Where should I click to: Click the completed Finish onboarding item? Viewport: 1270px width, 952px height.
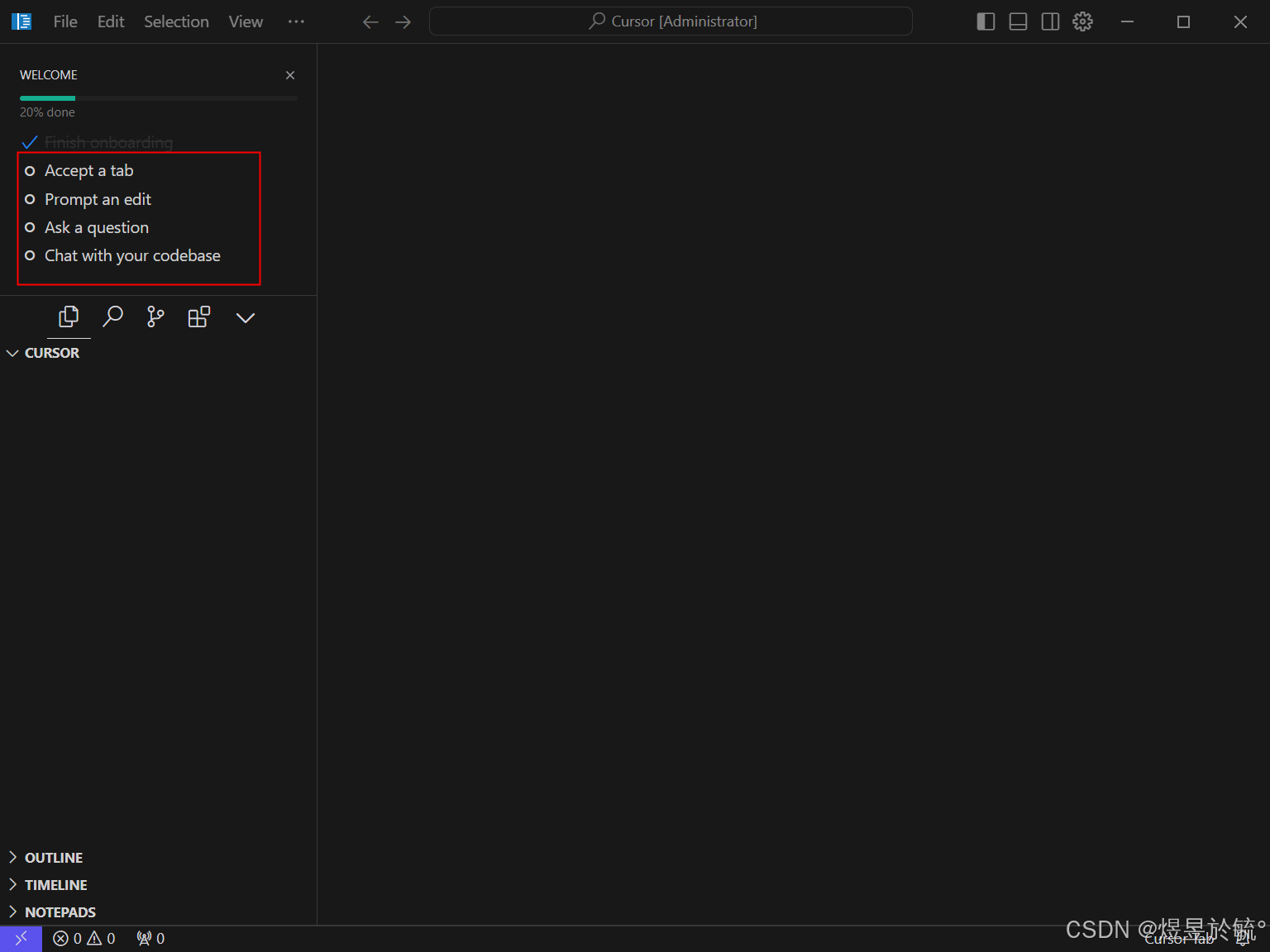tap(108, 142)
